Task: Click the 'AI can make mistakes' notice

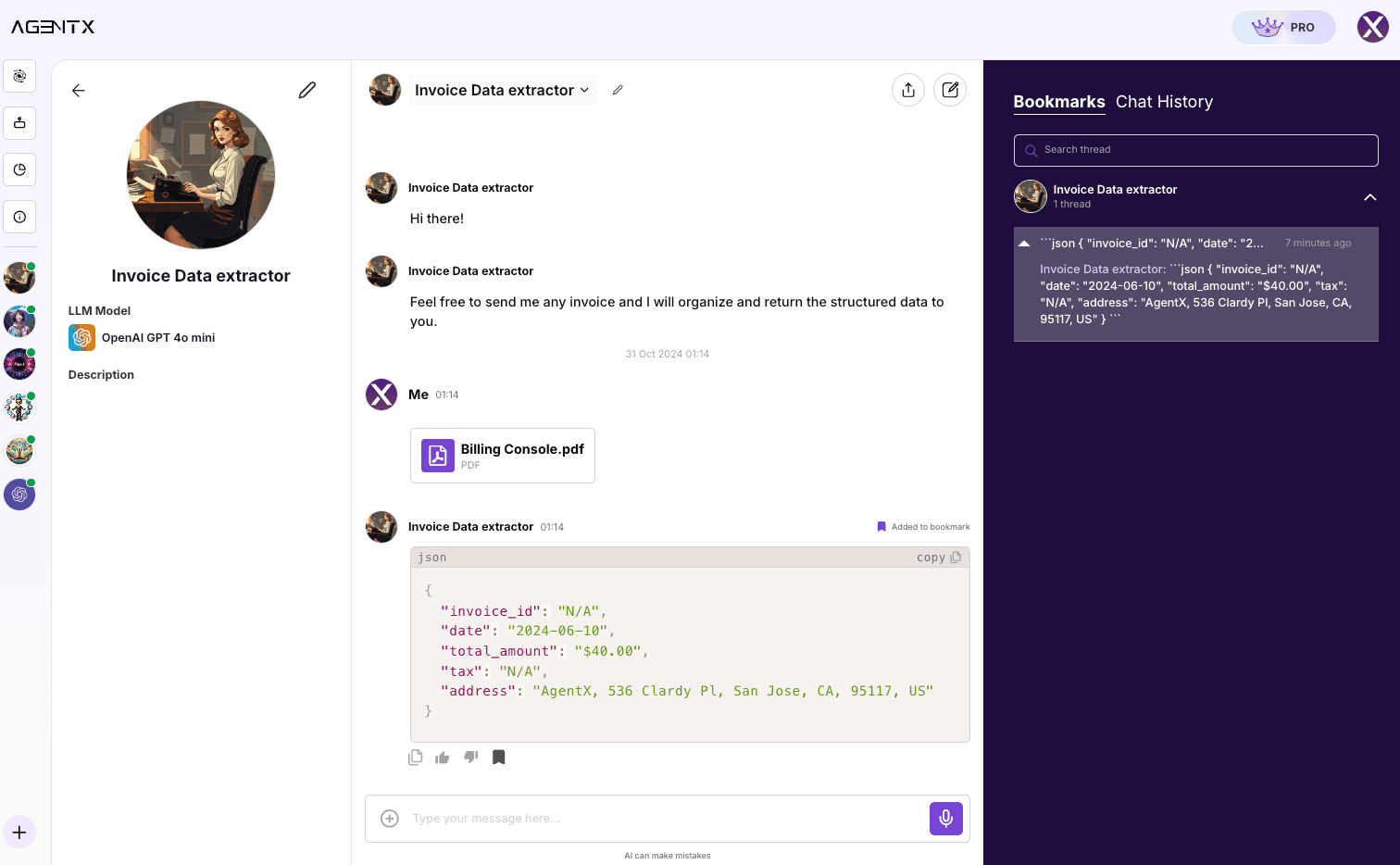Action: point(668,856)
